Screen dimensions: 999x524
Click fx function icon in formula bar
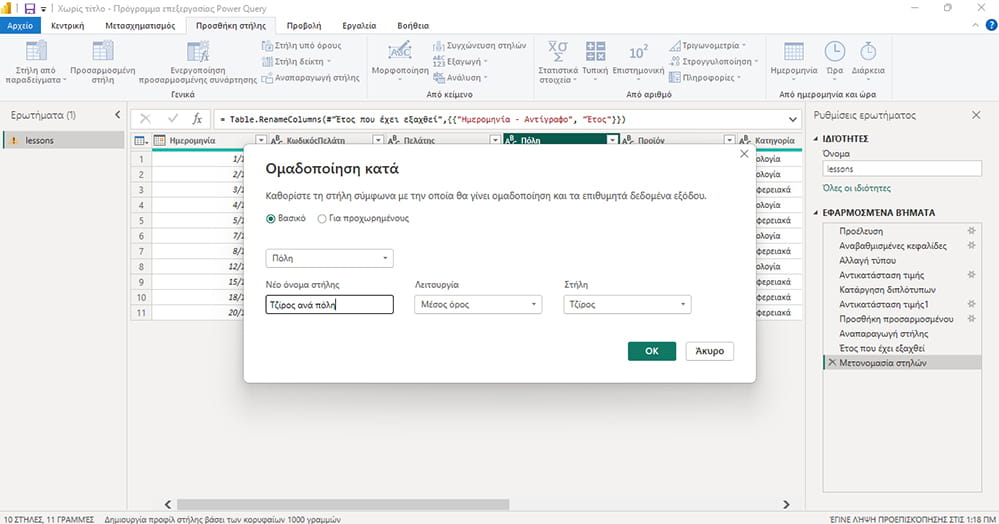click(x=198, y=119)
